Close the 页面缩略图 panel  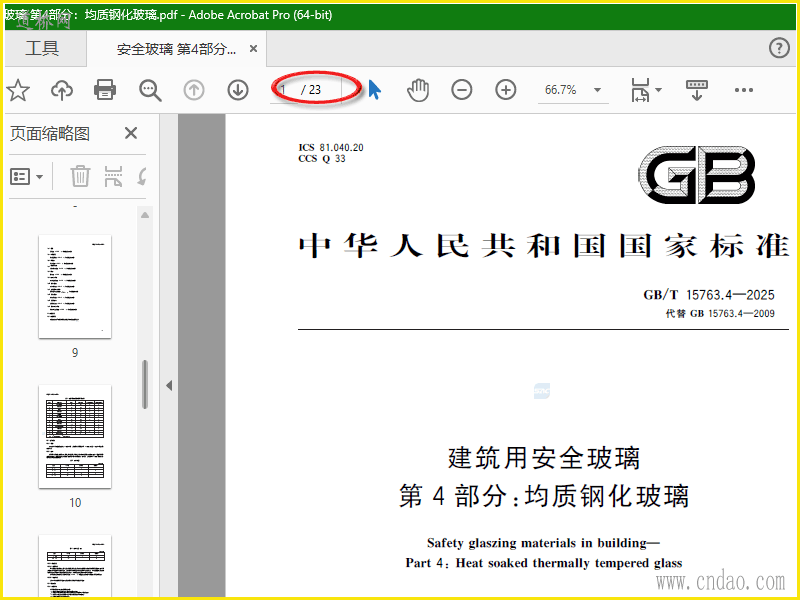tap(131, 133)
